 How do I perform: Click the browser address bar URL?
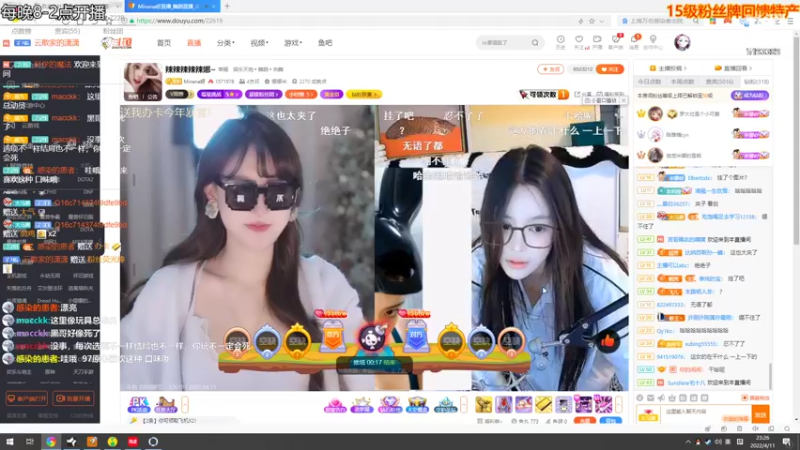[x=179, y=21]
